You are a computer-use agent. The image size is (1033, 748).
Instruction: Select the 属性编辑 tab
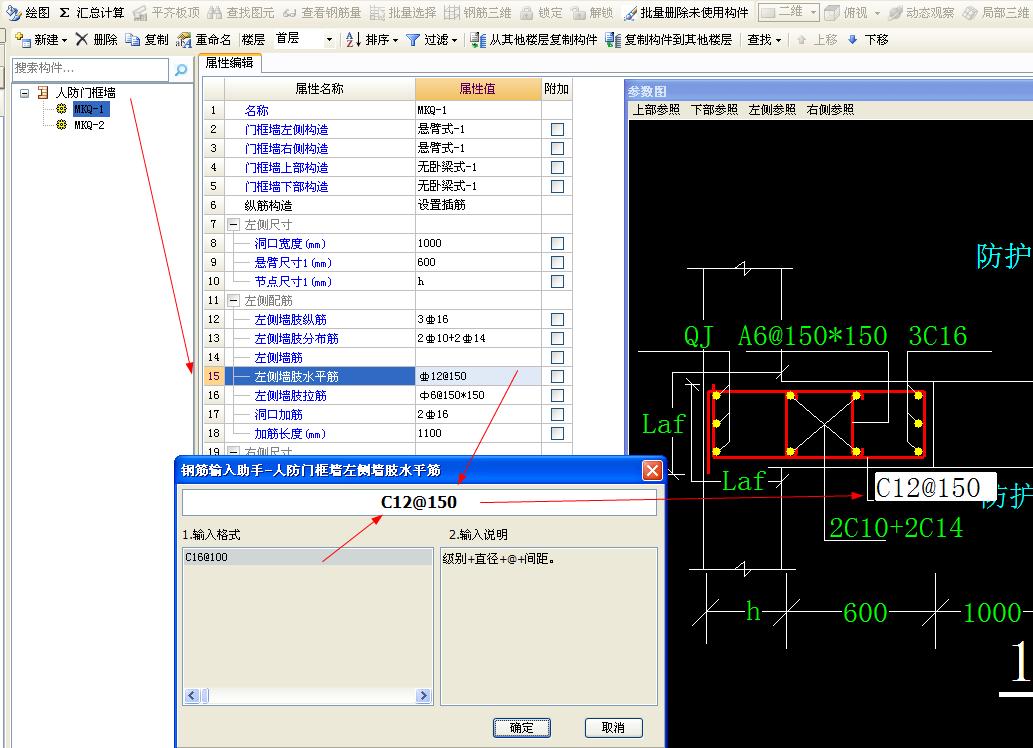coord(229,63)
